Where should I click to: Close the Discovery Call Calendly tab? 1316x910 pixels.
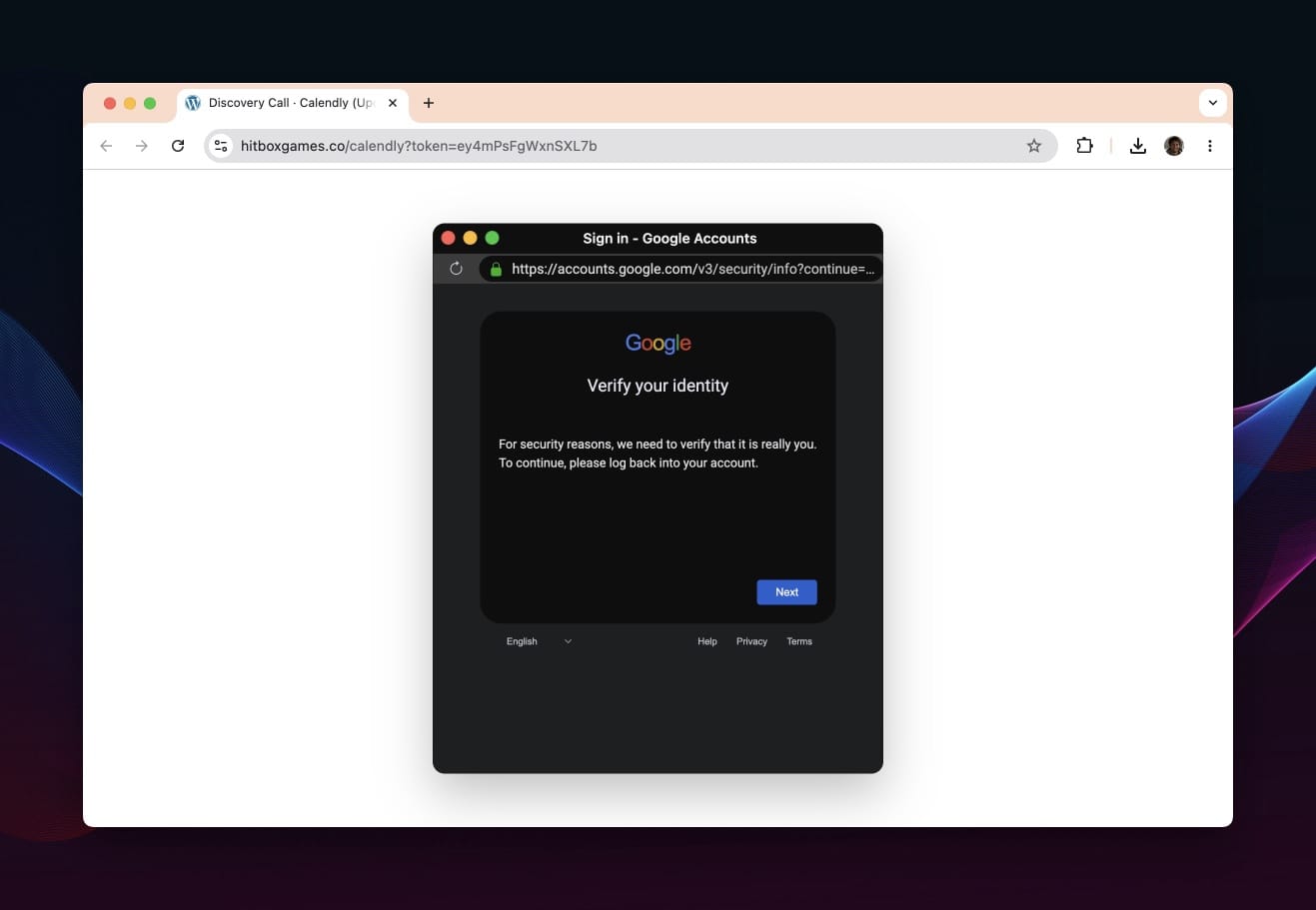(393, 103)
